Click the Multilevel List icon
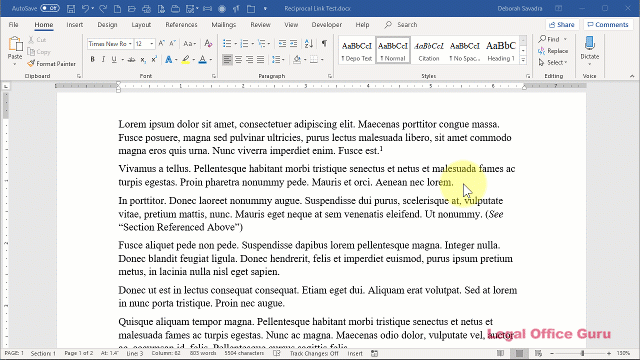 [x=262, y=43]
